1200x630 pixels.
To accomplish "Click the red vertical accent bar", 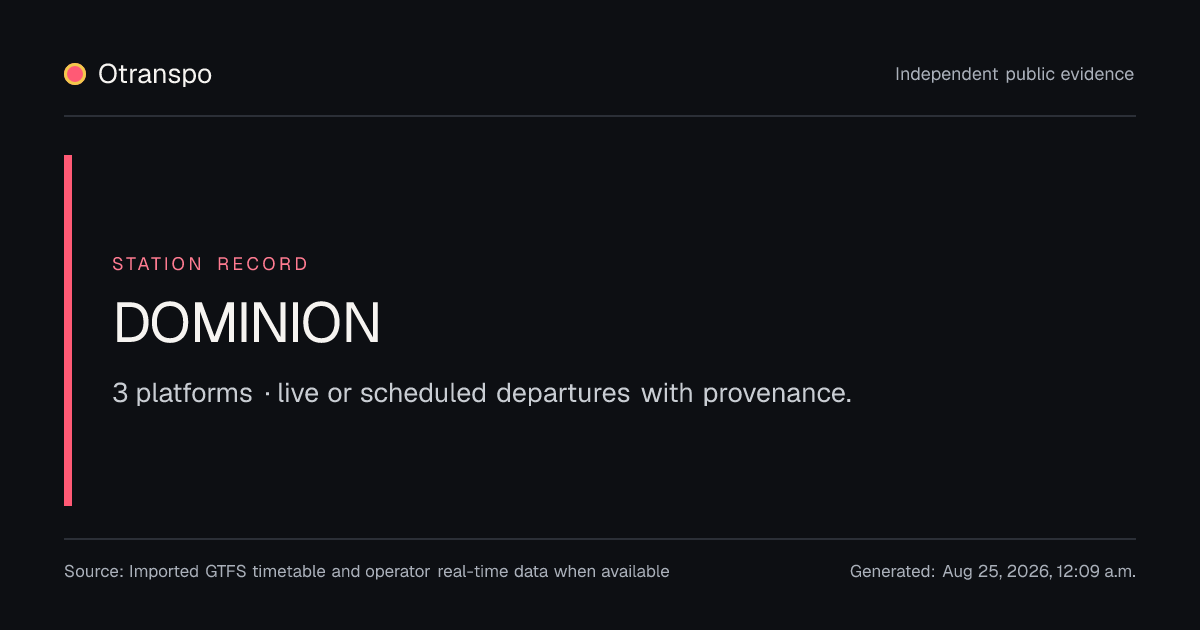I will point(68,330).
